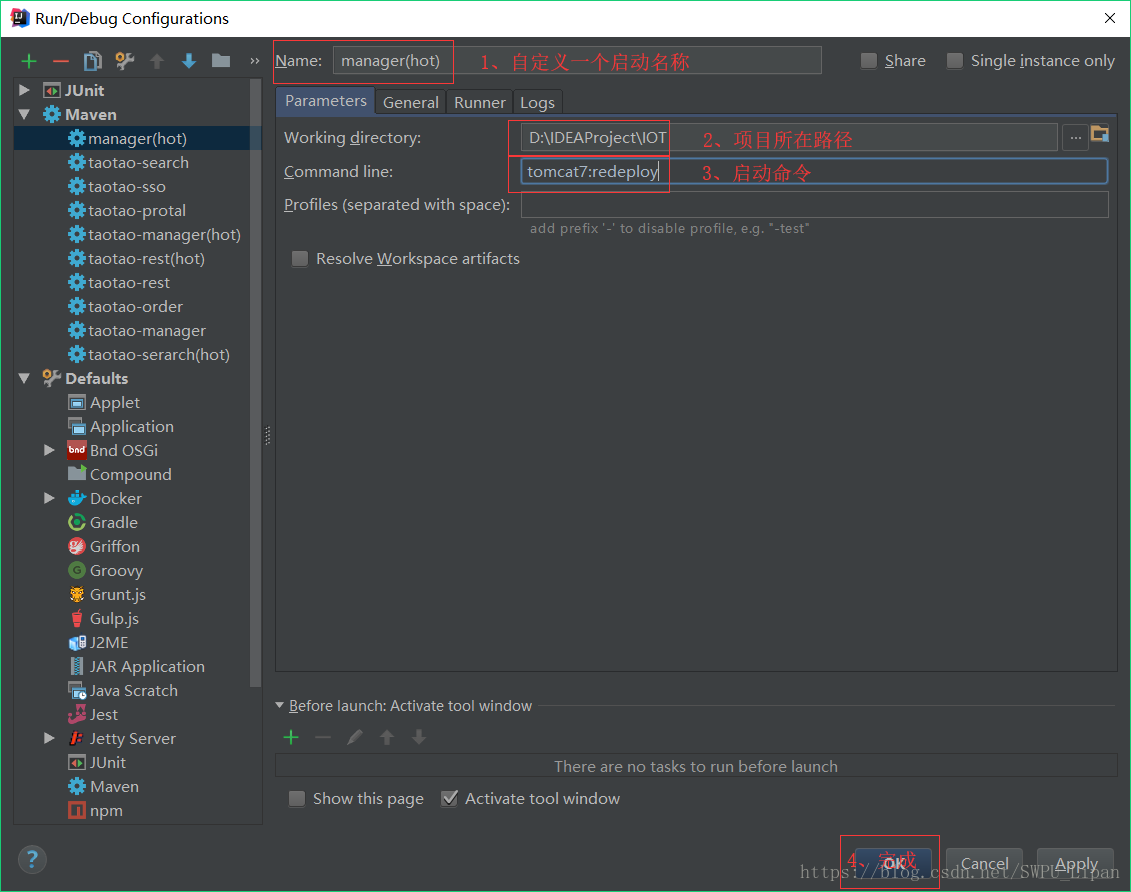Click into the Name field
The image size is (1131, 892).
coord(577,61)
